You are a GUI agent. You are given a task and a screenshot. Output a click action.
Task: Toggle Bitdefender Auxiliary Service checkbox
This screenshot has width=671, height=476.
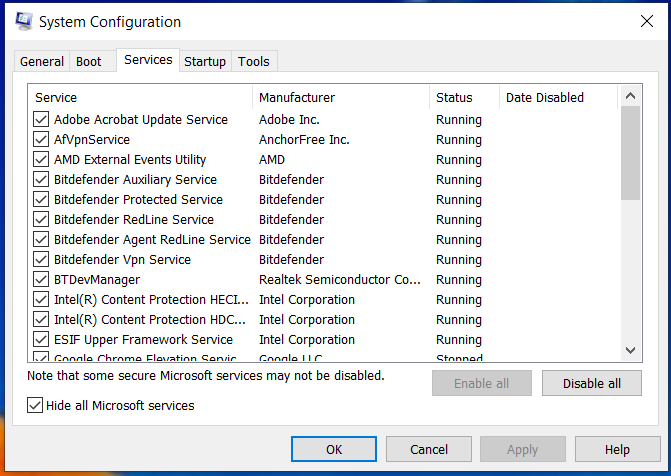coord(41,179)
